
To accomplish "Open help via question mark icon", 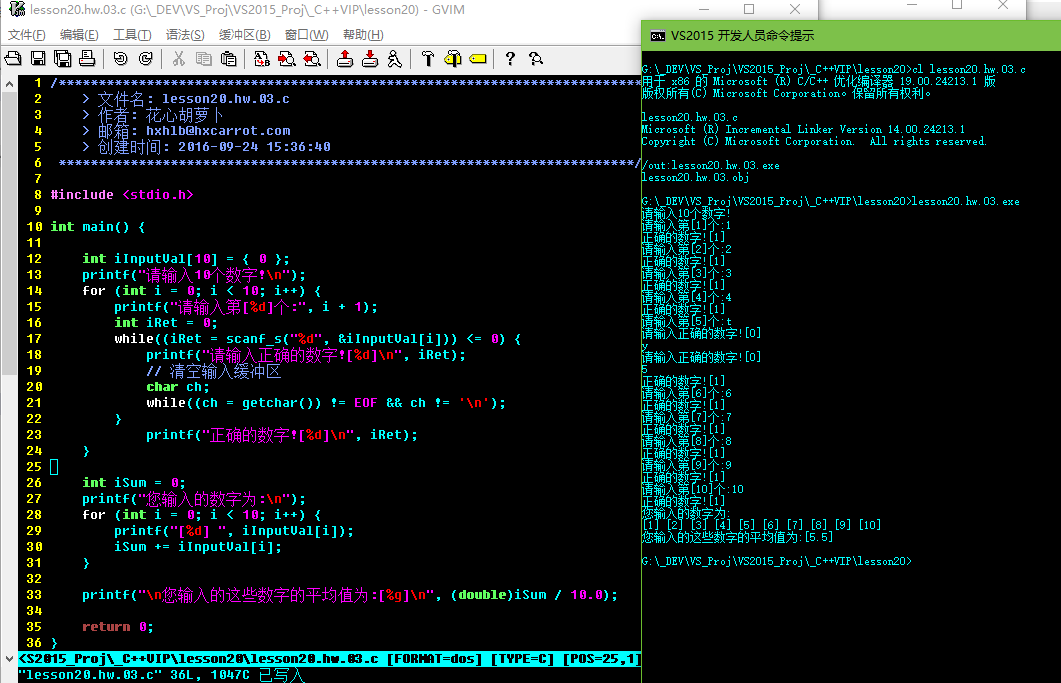I will (x=510, y=59).
